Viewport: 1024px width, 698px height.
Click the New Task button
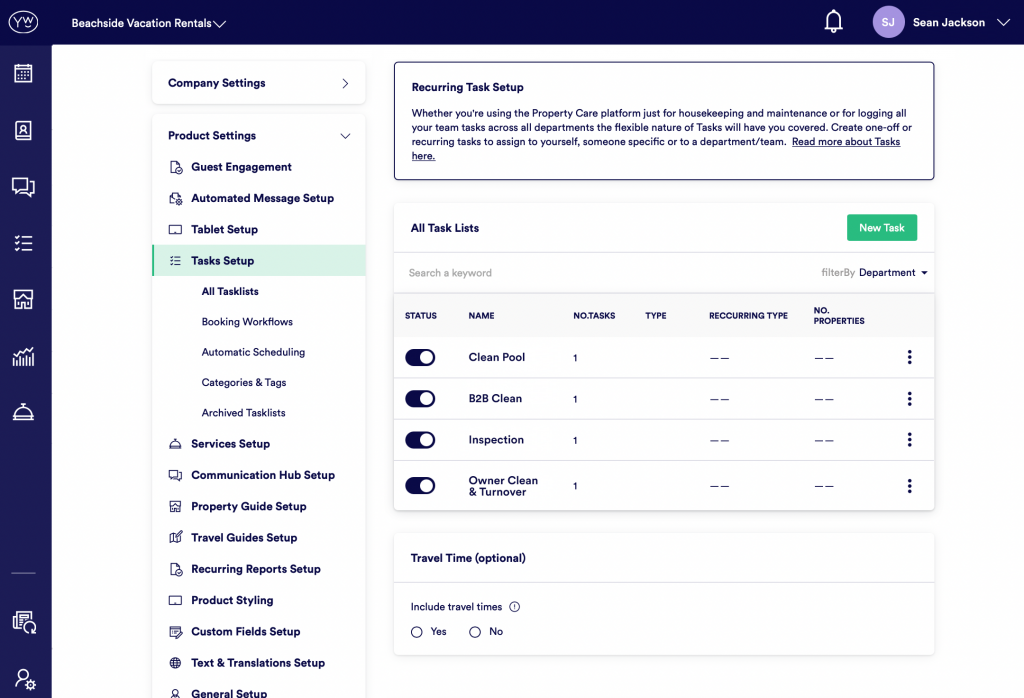881,228
